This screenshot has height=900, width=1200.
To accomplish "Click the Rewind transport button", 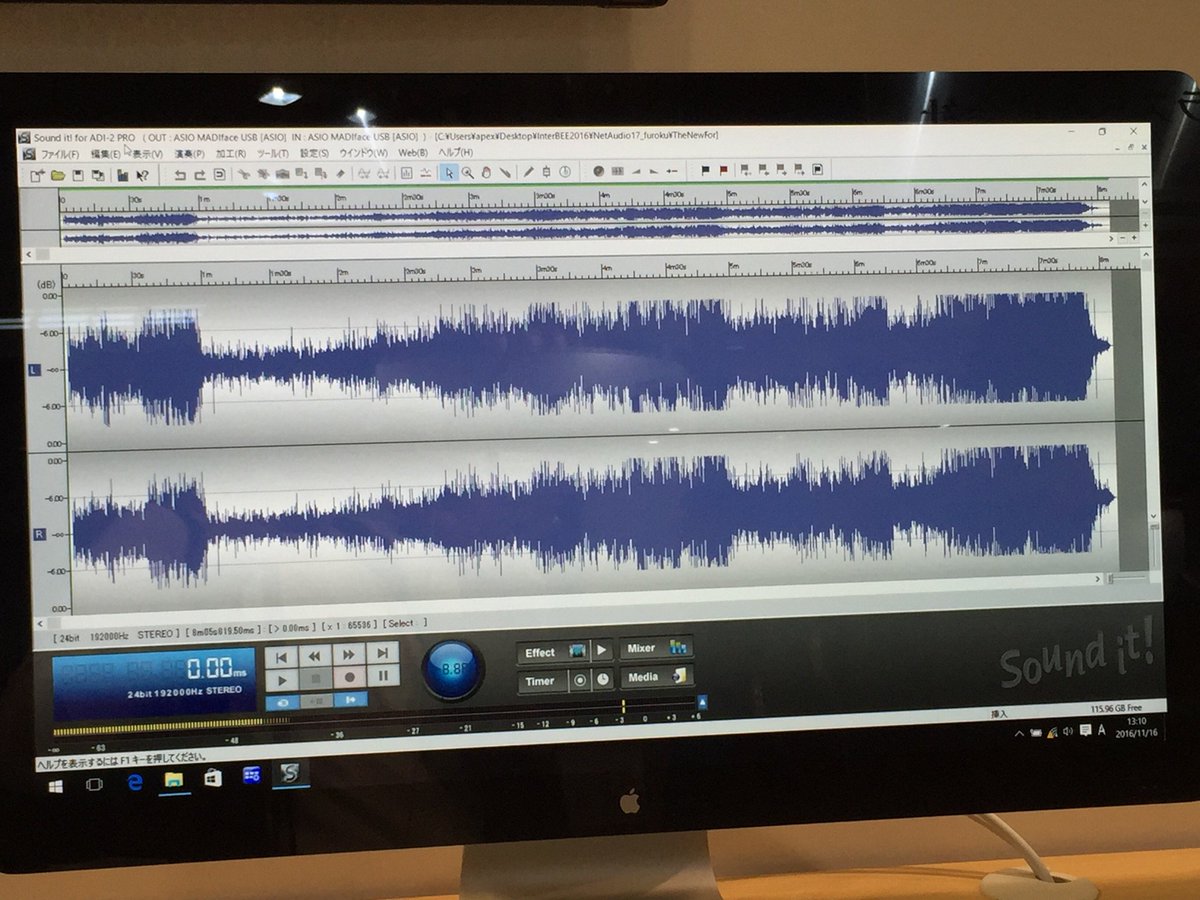I will [315, 656].
